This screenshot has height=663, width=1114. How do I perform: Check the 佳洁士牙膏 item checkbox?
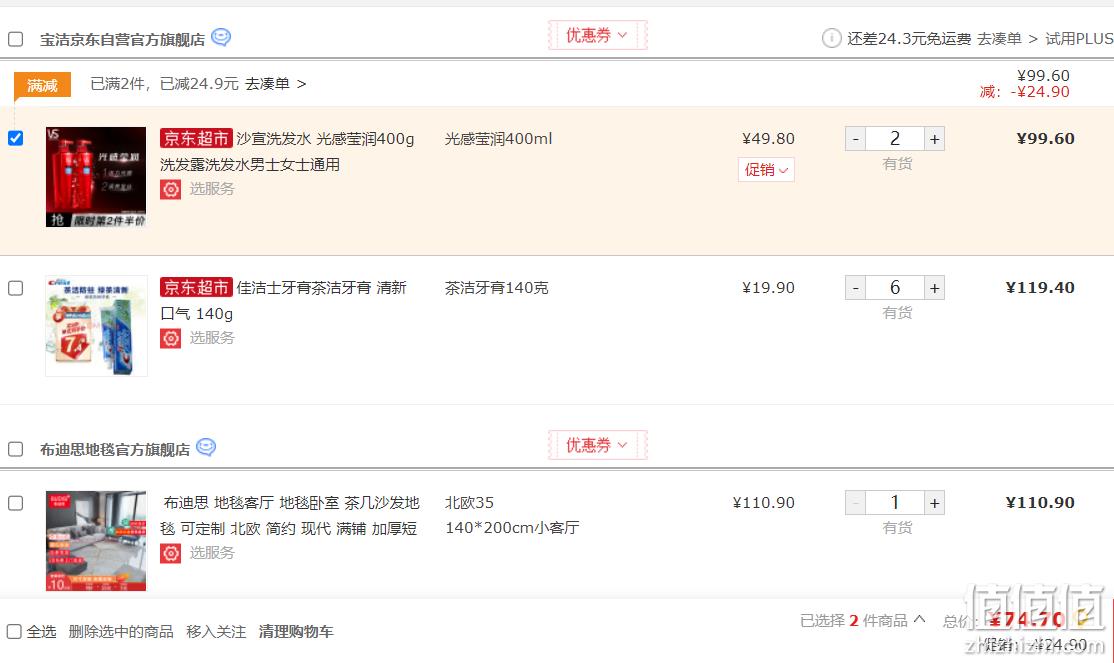(16, 288)
